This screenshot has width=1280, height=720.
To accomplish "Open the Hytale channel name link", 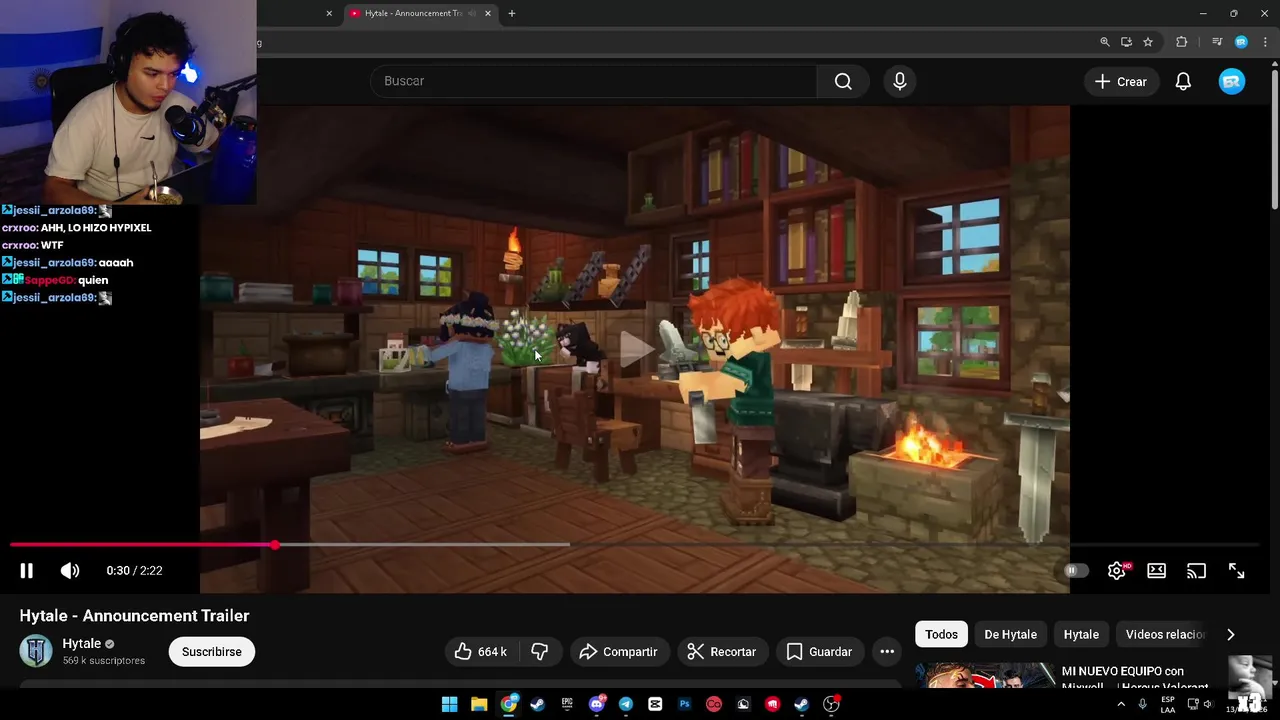I will [x=82, y=644].
